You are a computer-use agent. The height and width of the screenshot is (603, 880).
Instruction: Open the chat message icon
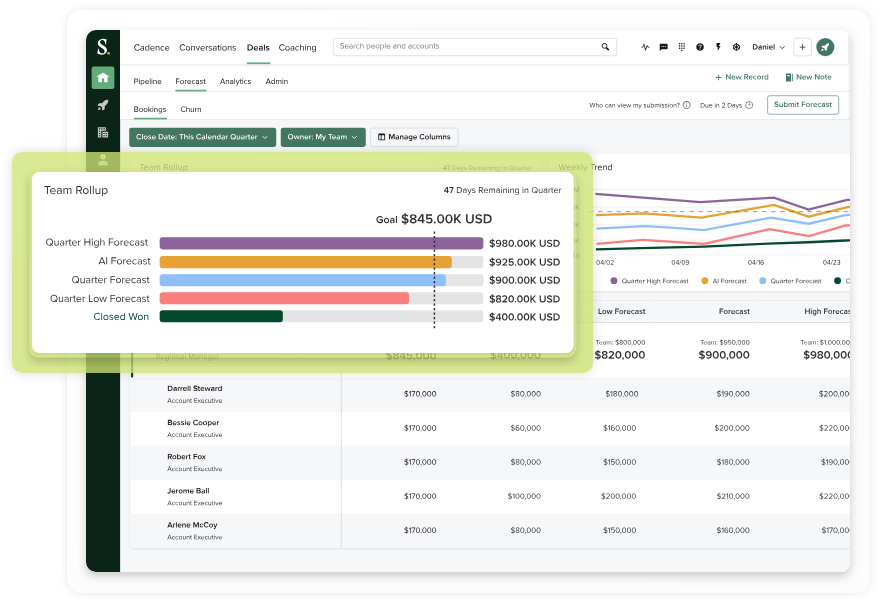point(663,47)
